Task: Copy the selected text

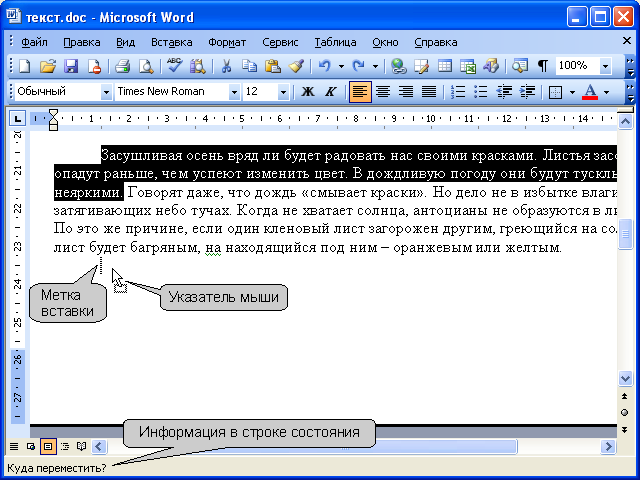Action: coord(249,66)
